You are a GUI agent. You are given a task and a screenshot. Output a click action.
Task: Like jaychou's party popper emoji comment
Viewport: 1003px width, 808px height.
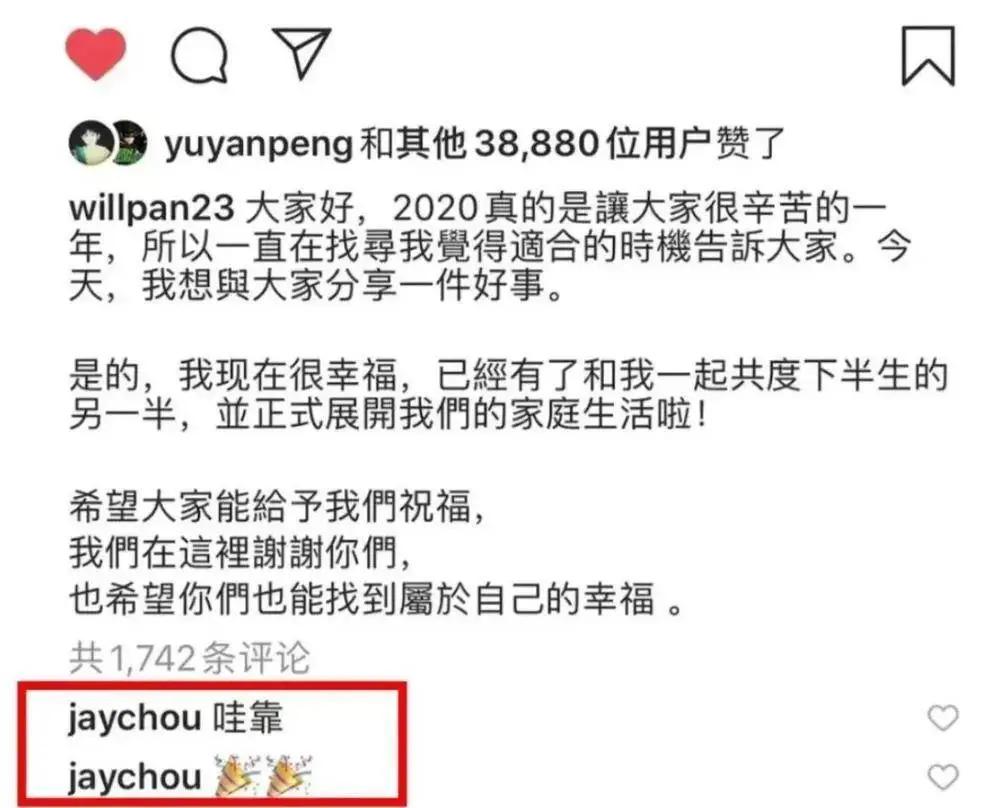943,777
